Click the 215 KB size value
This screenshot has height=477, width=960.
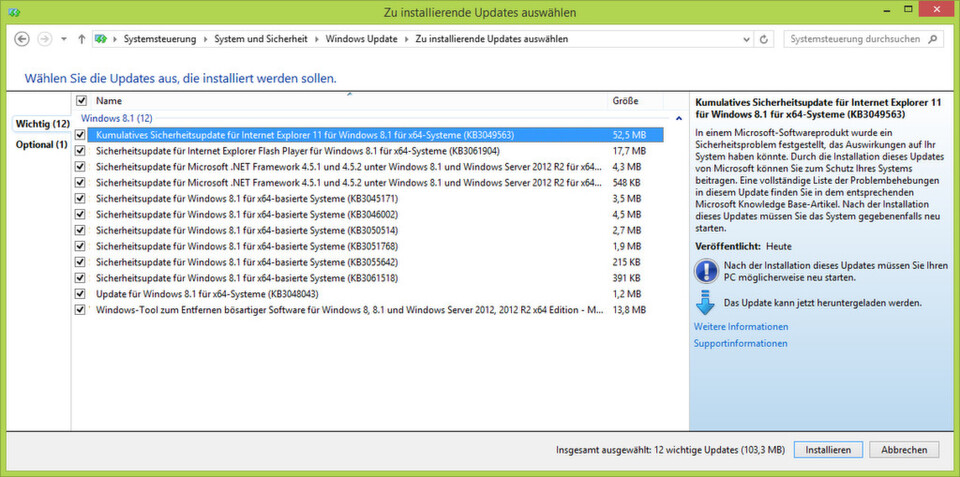[x=627, y=261]
